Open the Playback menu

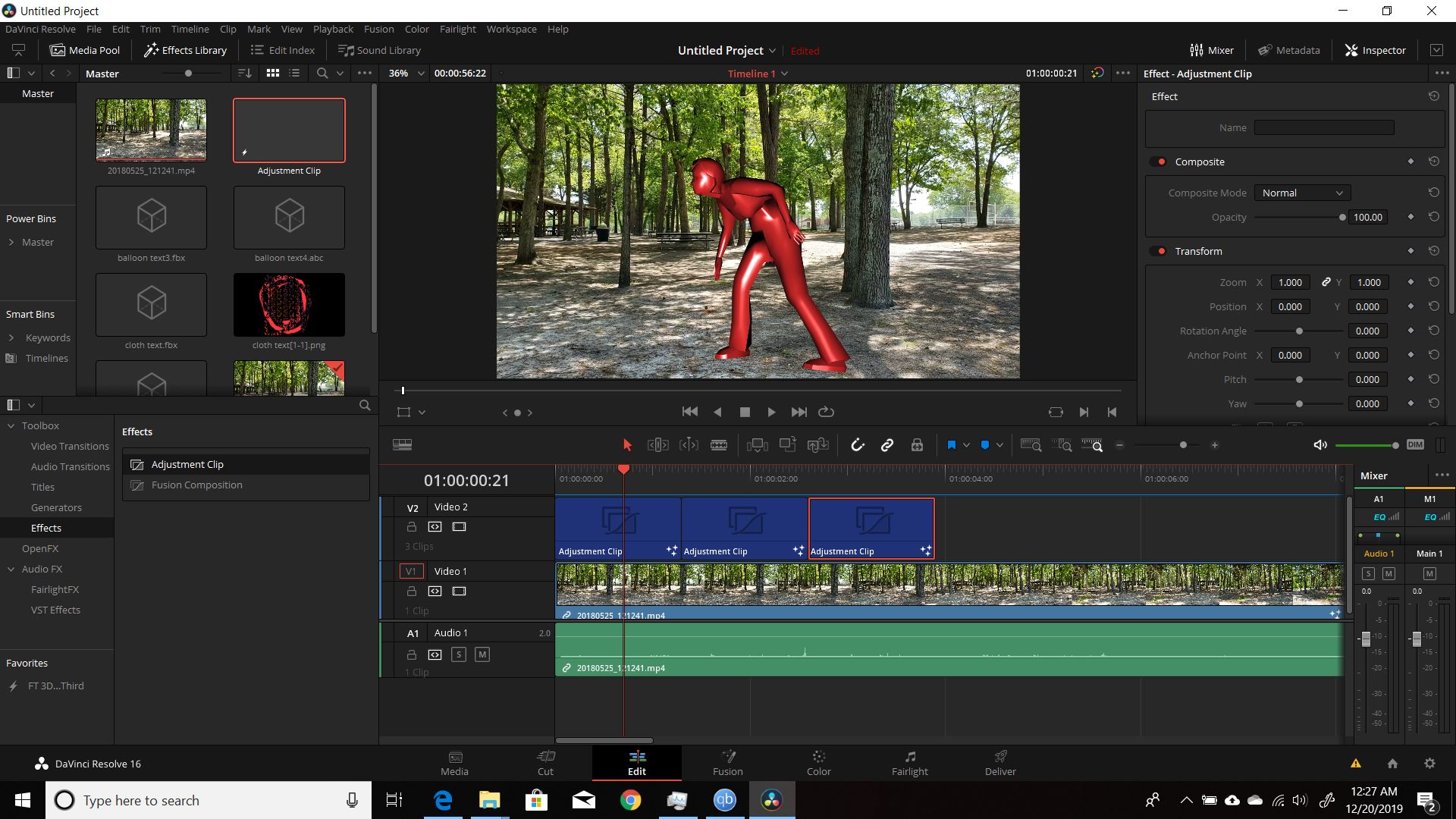click(x=333, y=29)
